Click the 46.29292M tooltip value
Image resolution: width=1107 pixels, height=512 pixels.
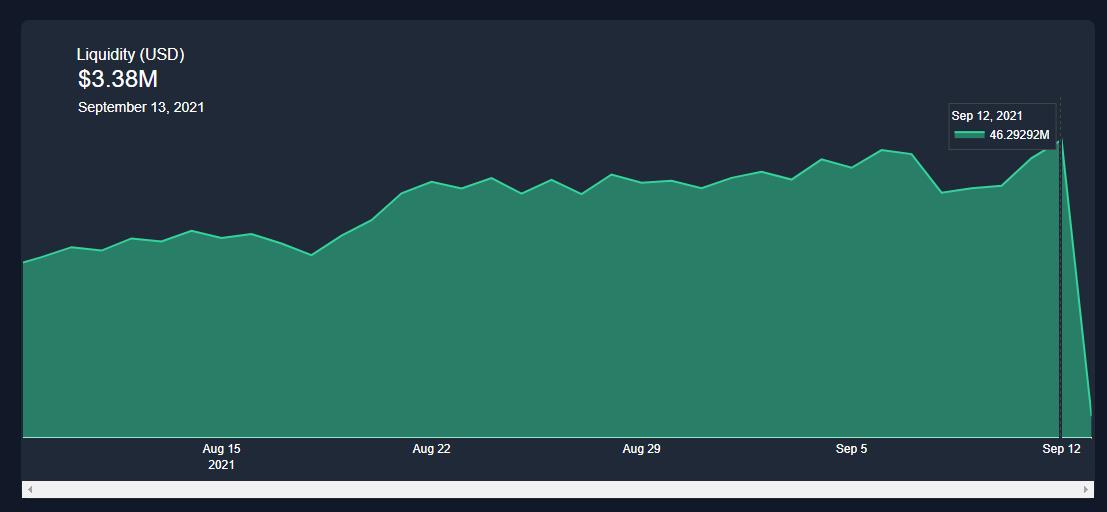coord(1019,135)
